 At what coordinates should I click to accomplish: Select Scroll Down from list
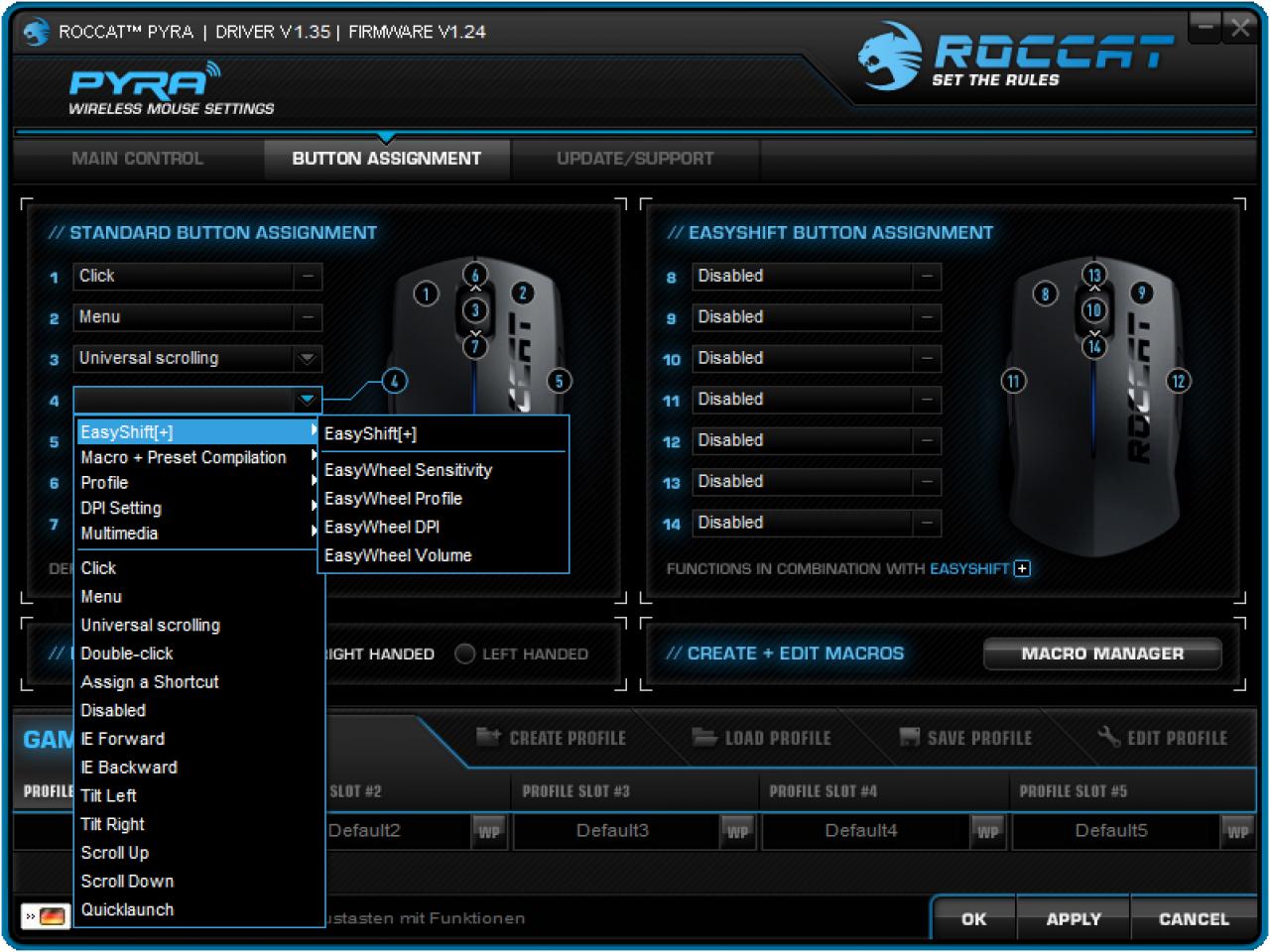[198, 882]
